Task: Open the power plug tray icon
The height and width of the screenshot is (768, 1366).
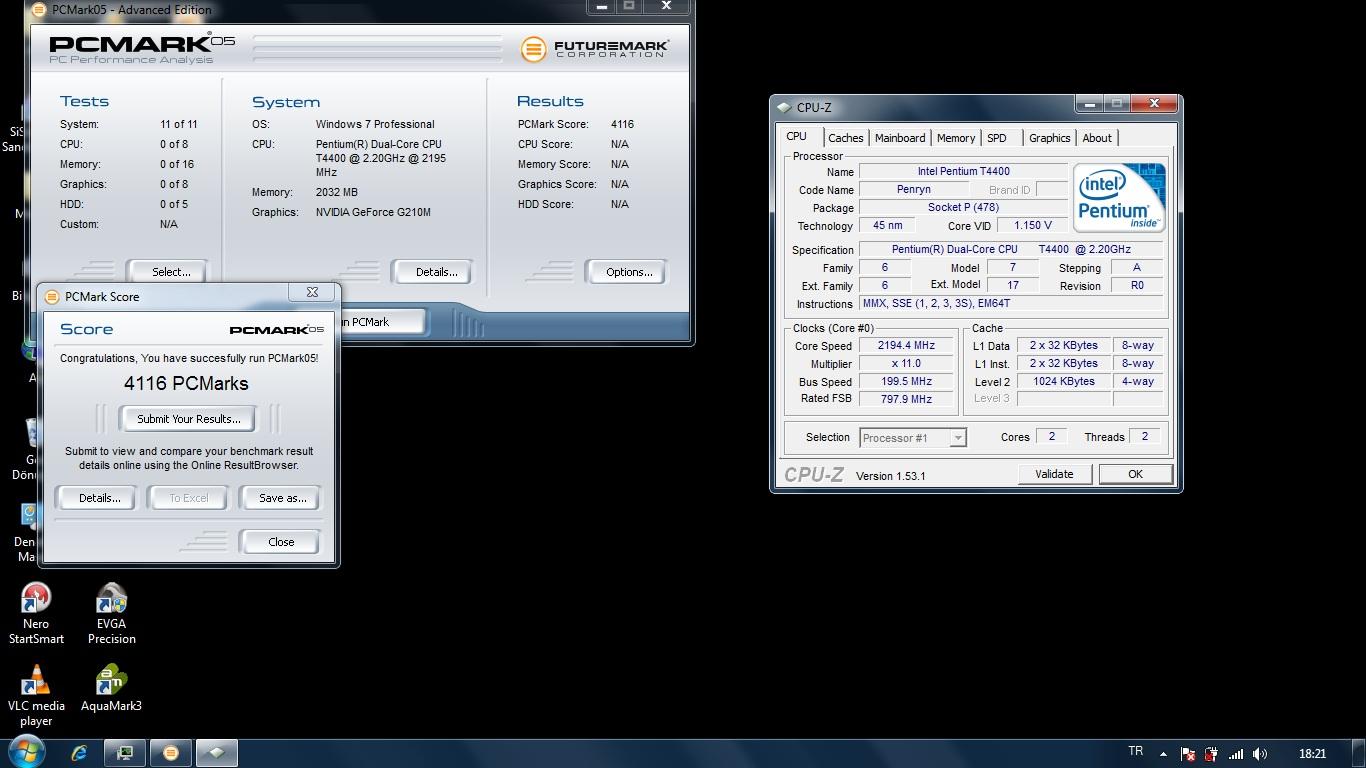Action: coord(1211,754)
